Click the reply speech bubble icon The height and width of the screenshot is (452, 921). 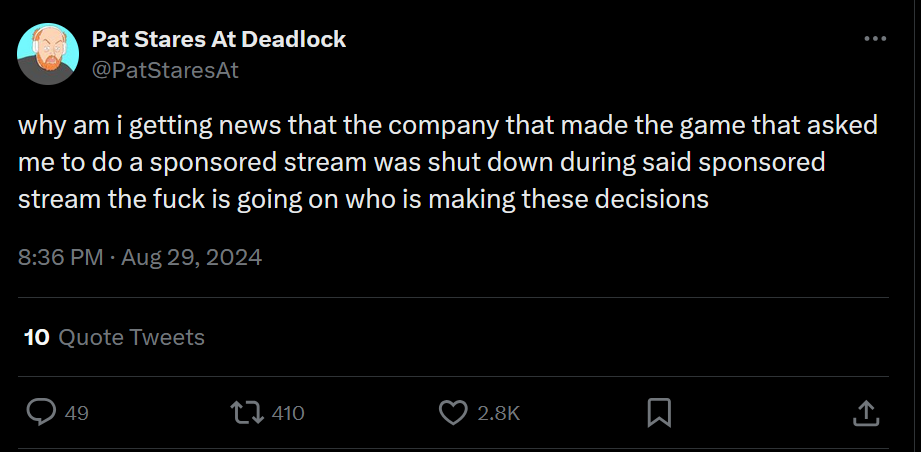click(40, 412)
